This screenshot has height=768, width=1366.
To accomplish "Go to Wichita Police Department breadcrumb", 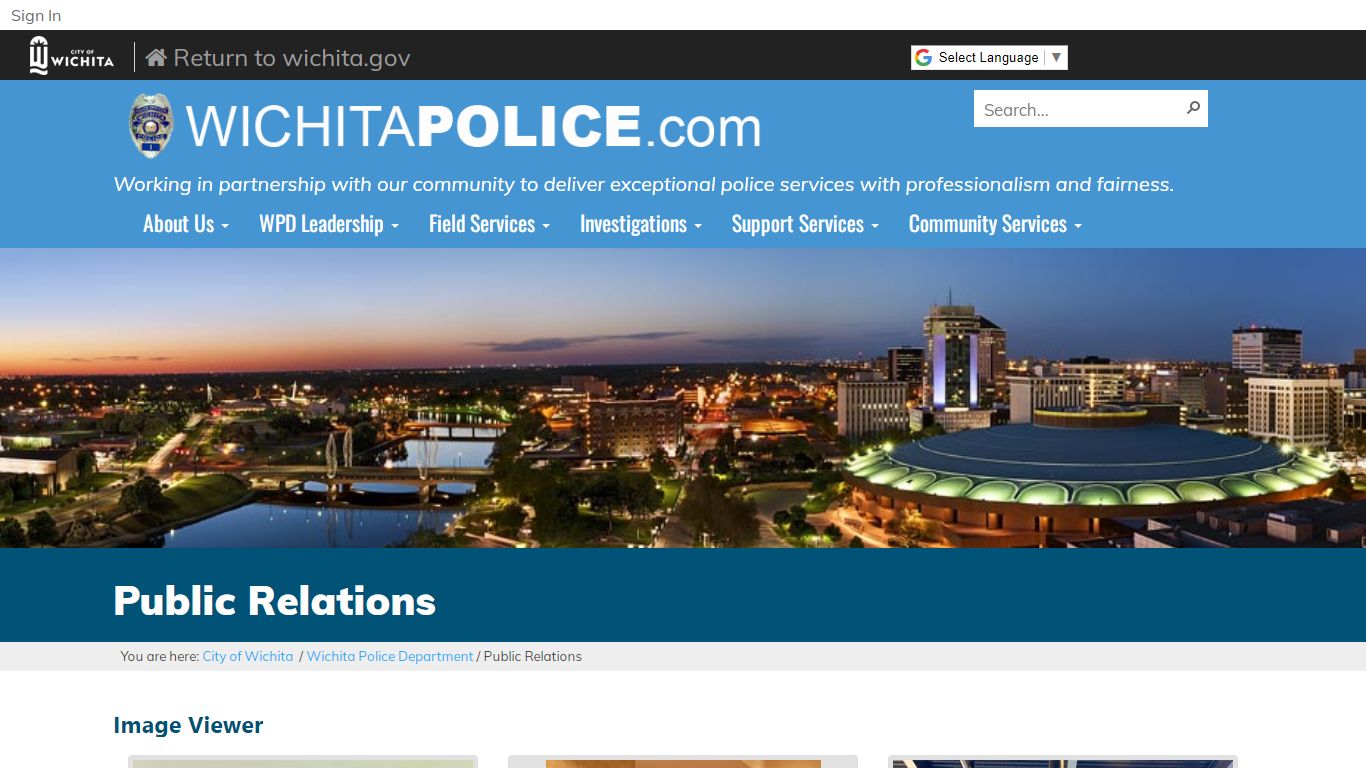I will tap(390, 657).
